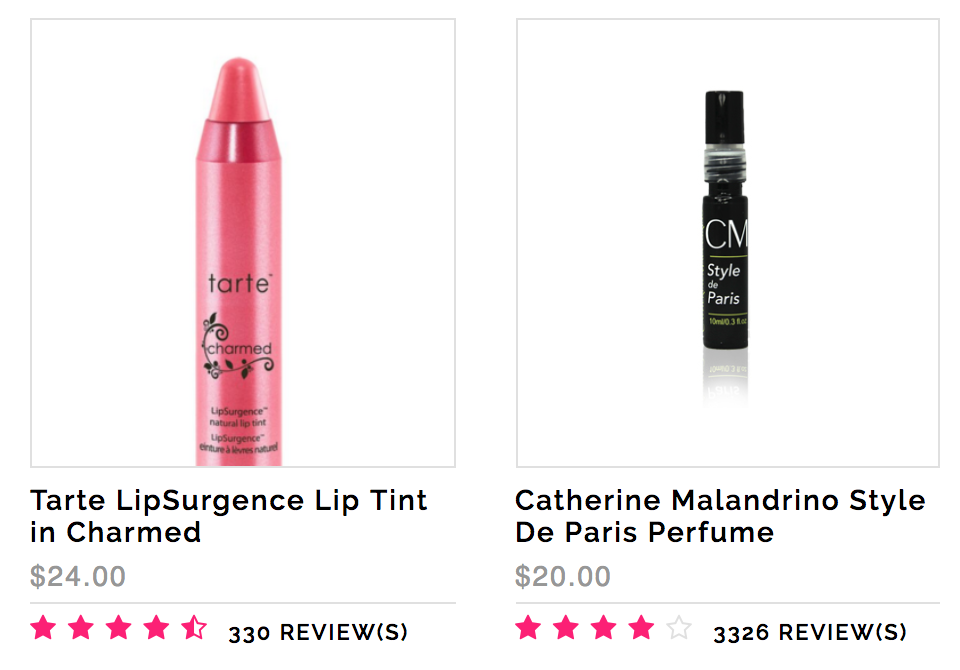Click the $20.00 price of the perfume
This screenshot has width=960, height=670.
tap(563, 576)
